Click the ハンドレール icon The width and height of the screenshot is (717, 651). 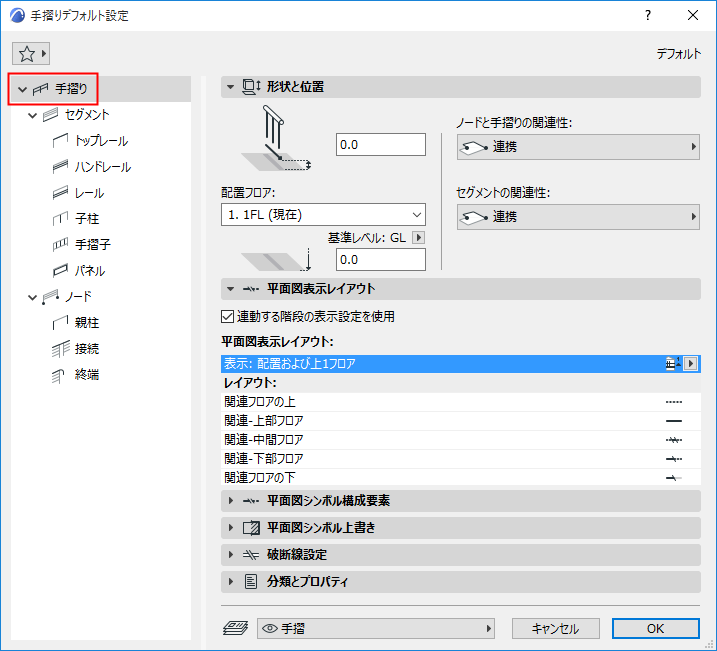pyautogui.click(x=60, y=167)
